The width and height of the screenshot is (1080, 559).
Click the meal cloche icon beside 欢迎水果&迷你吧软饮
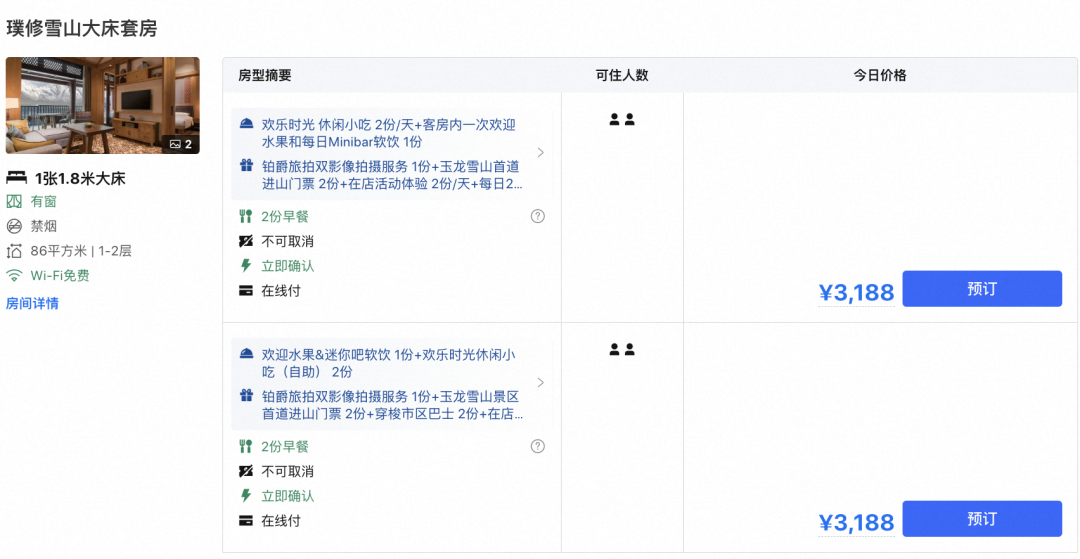tap(247, 355)
